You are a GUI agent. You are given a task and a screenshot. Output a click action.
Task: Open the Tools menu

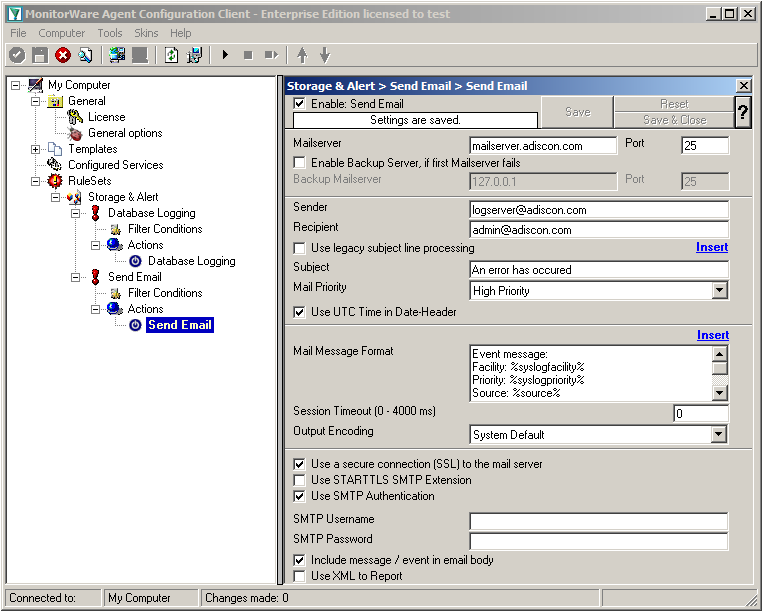coord(110,33)
